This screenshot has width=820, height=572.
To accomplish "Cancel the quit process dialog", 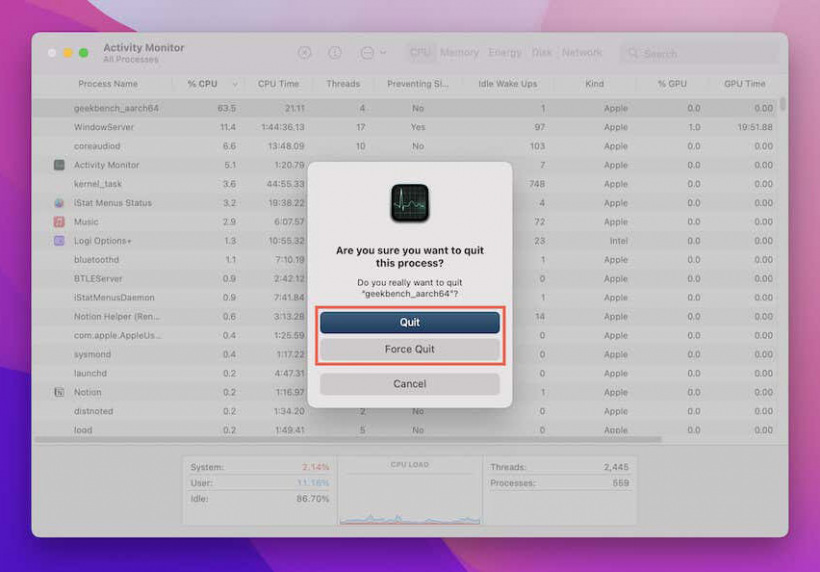I will pyautogui.click(x=410, y=384).
